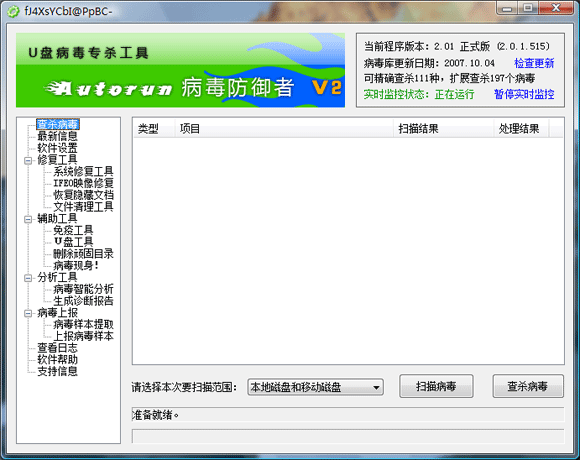Open 删除顽固目录 tool
The width and height of the screenshot is (580, 460).
point(83,254)
